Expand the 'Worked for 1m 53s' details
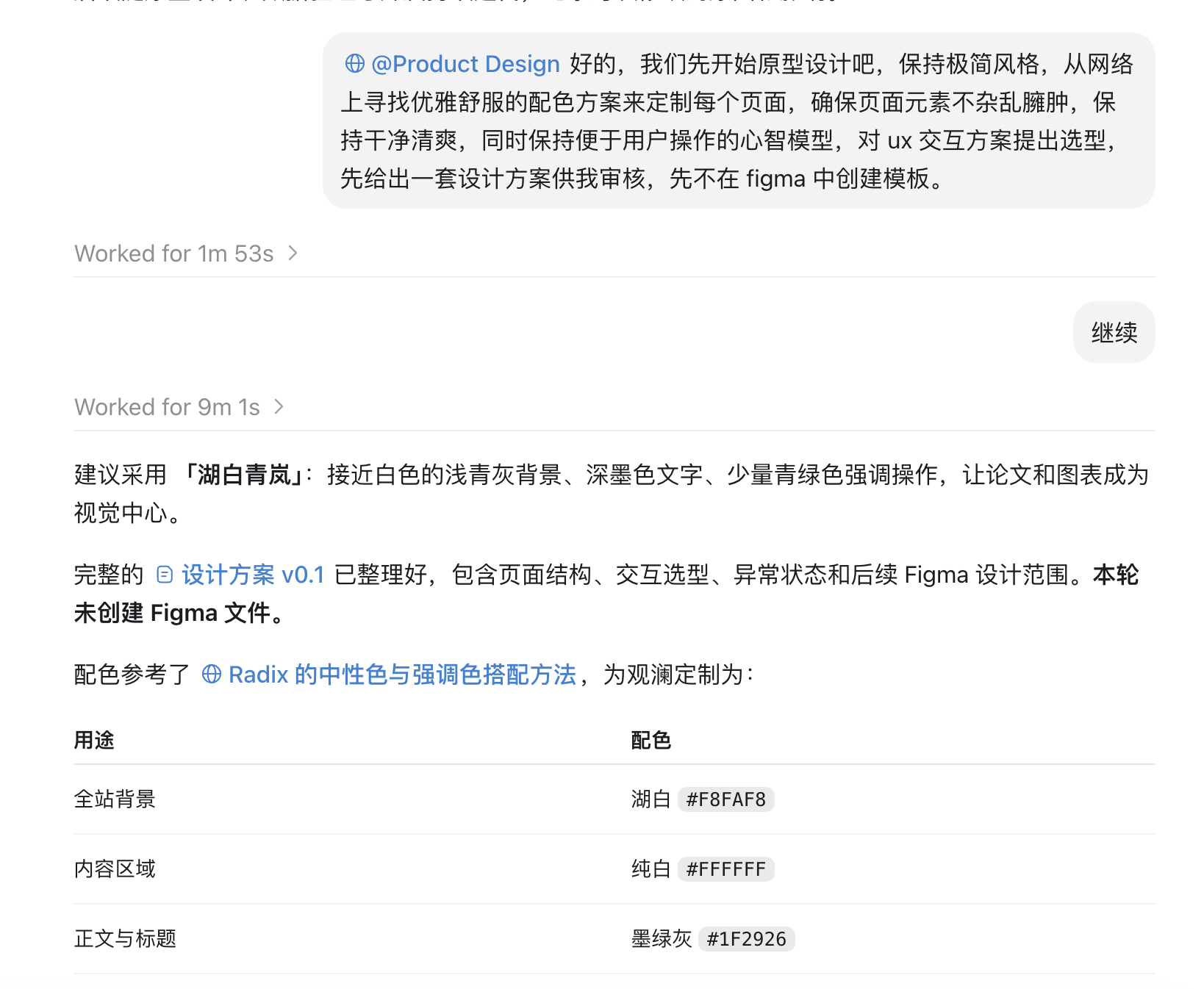The width and height of the screenshot is (1204, 989). click(186, 253)
